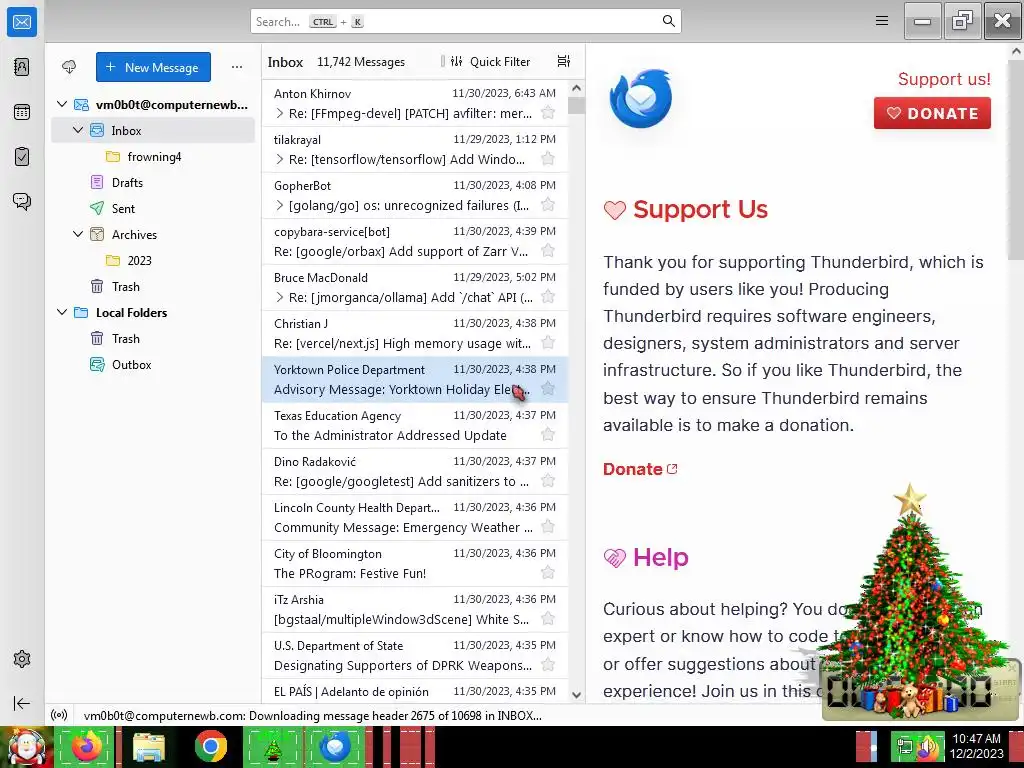
Task: Open the 2023 archive folder
Action: pyautogui.click(x=153, y=261)
